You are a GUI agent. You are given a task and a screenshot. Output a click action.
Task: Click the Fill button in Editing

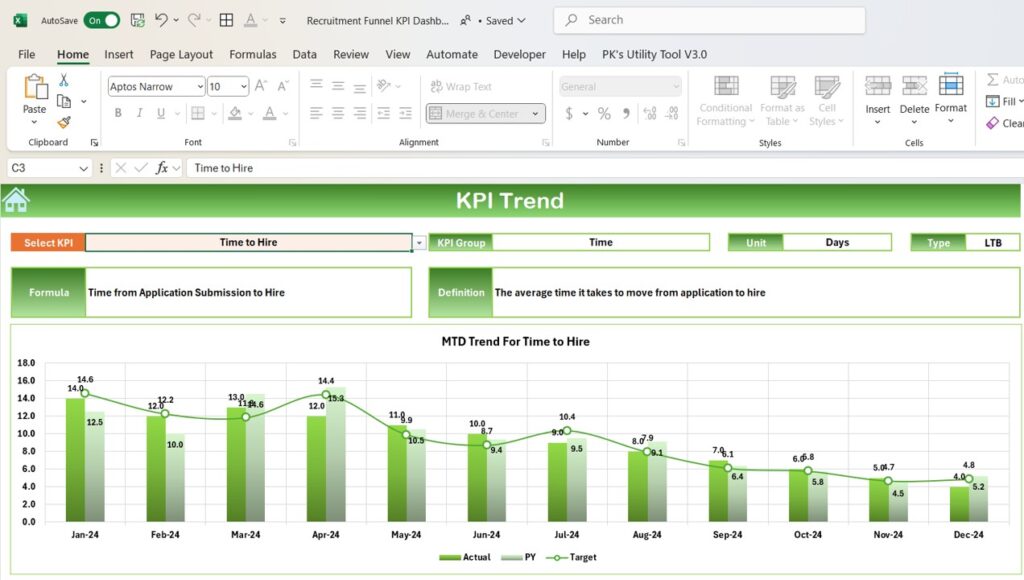1004,101
